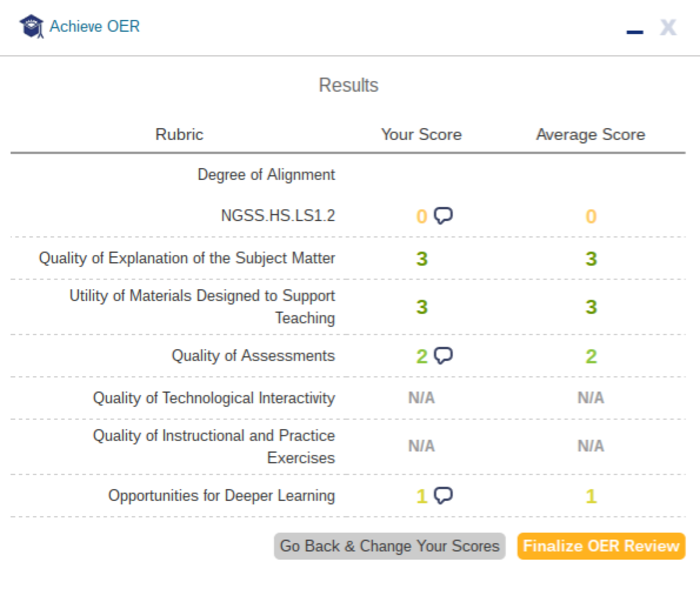700x602 pixels.
Task: Click the Rubric column header
Action: 179,134
